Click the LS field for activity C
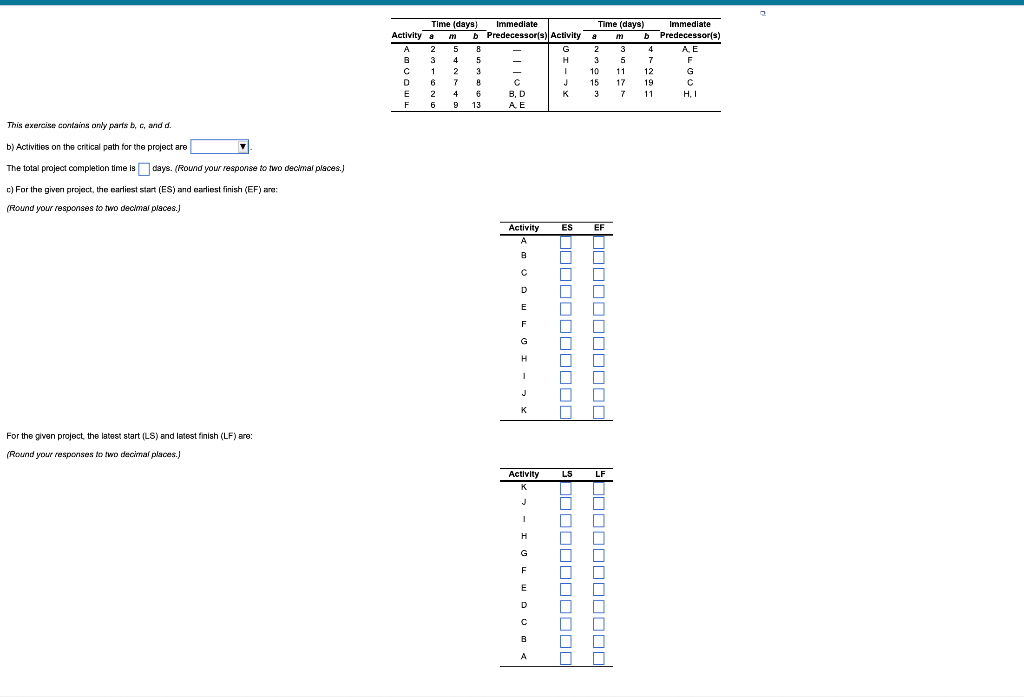The height and width of the screenshot is (697, 1024). tap(566, 624)
